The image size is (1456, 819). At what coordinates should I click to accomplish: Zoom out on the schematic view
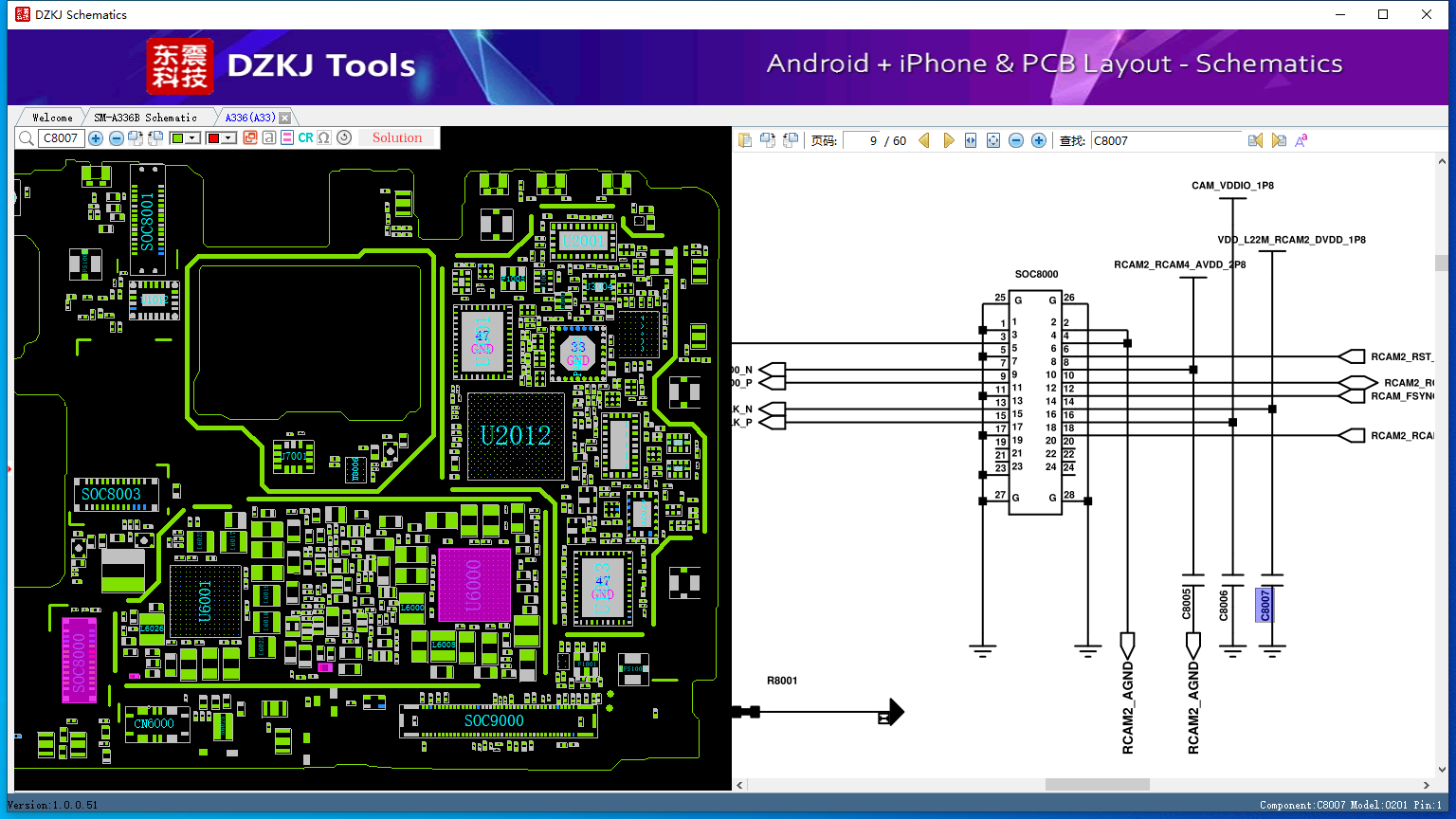coord(1016,140)
